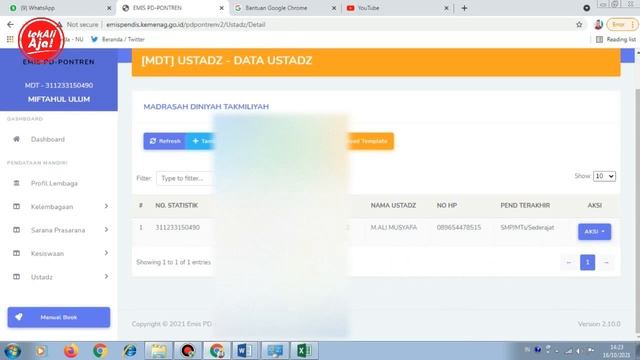Launch Firefox from the taskbar
The width and height of the screenshot is (640, 360).
[x=71, y=351]
